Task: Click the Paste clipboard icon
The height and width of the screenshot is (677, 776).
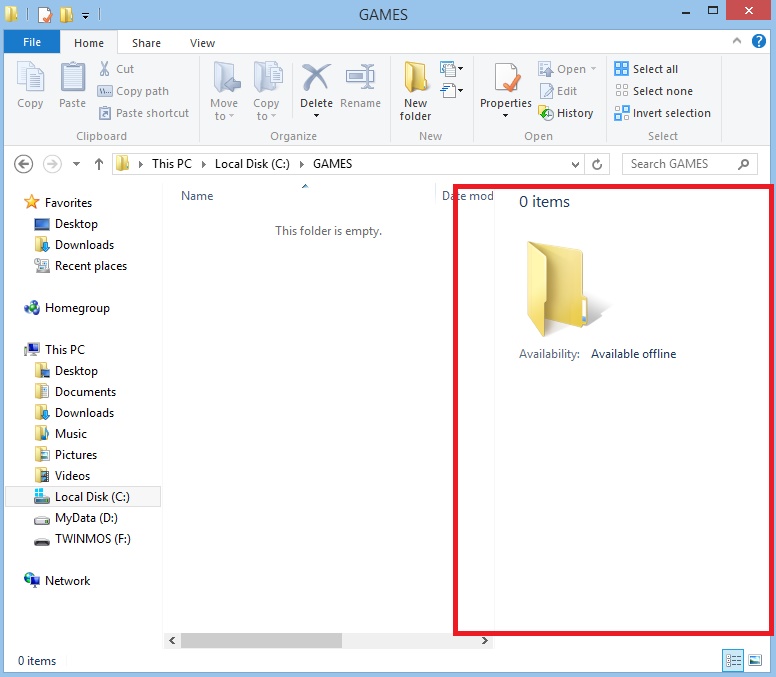Action: (72, 78)
